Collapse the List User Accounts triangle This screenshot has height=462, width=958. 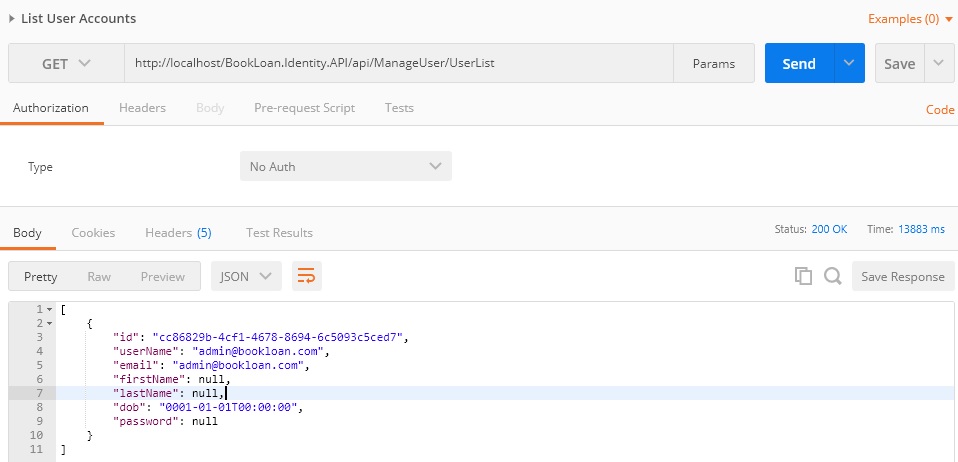point(12,19)
